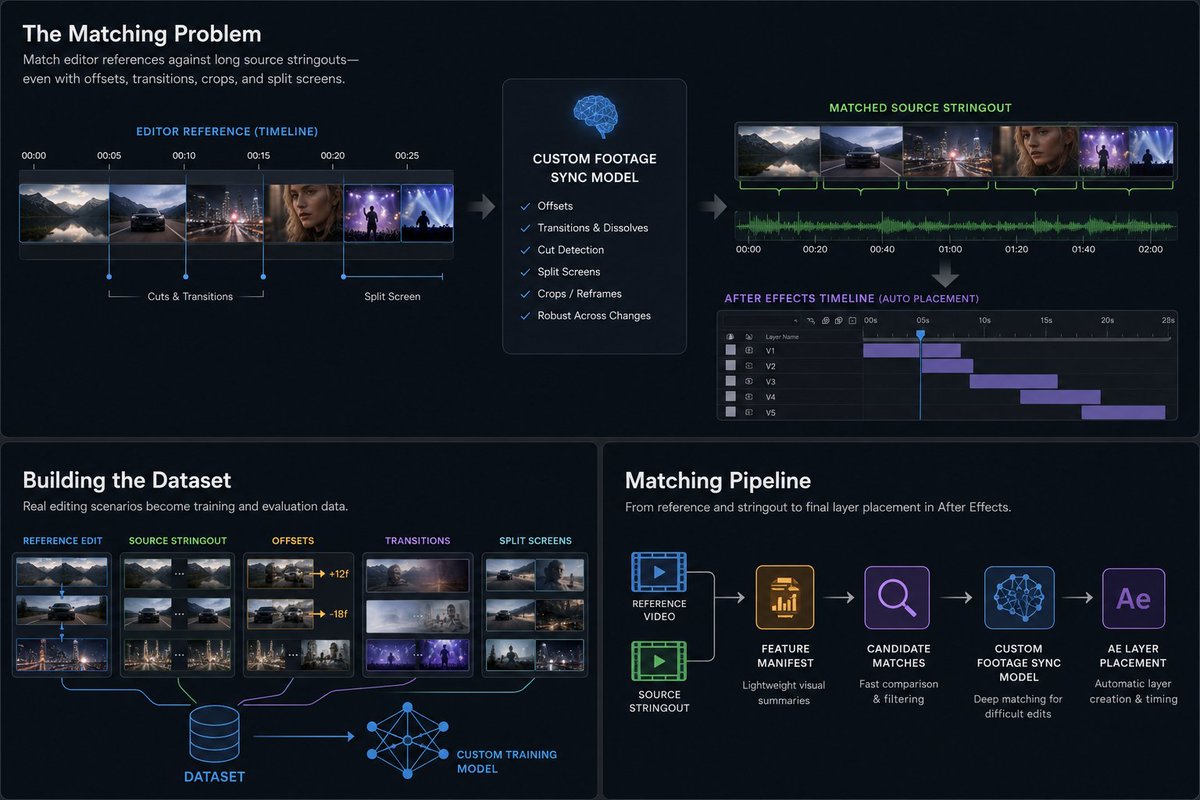Screen dimensions: 1200x800
Task: Toggle the Cut Detection checkmark
Action: pyautogui.click(x=526, y=250)
